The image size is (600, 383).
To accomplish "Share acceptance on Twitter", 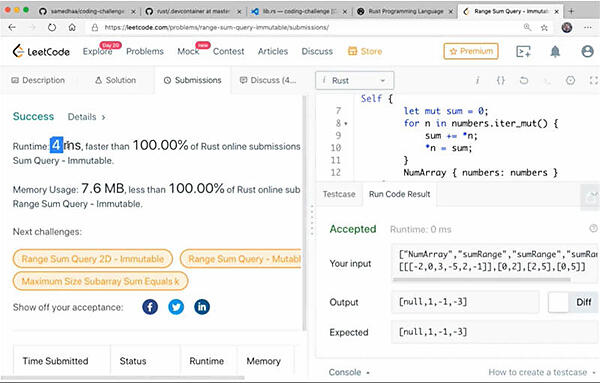I will coord(176,307).
